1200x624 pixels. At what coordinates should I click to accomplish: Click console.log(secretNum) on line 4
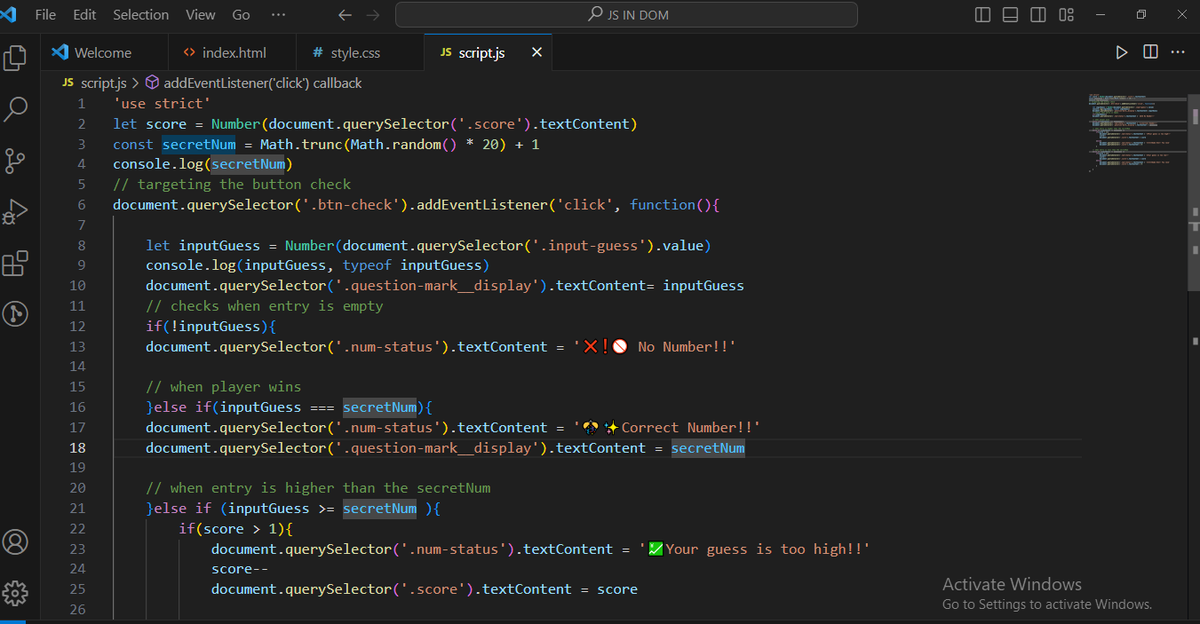click(x=203, y=164)
